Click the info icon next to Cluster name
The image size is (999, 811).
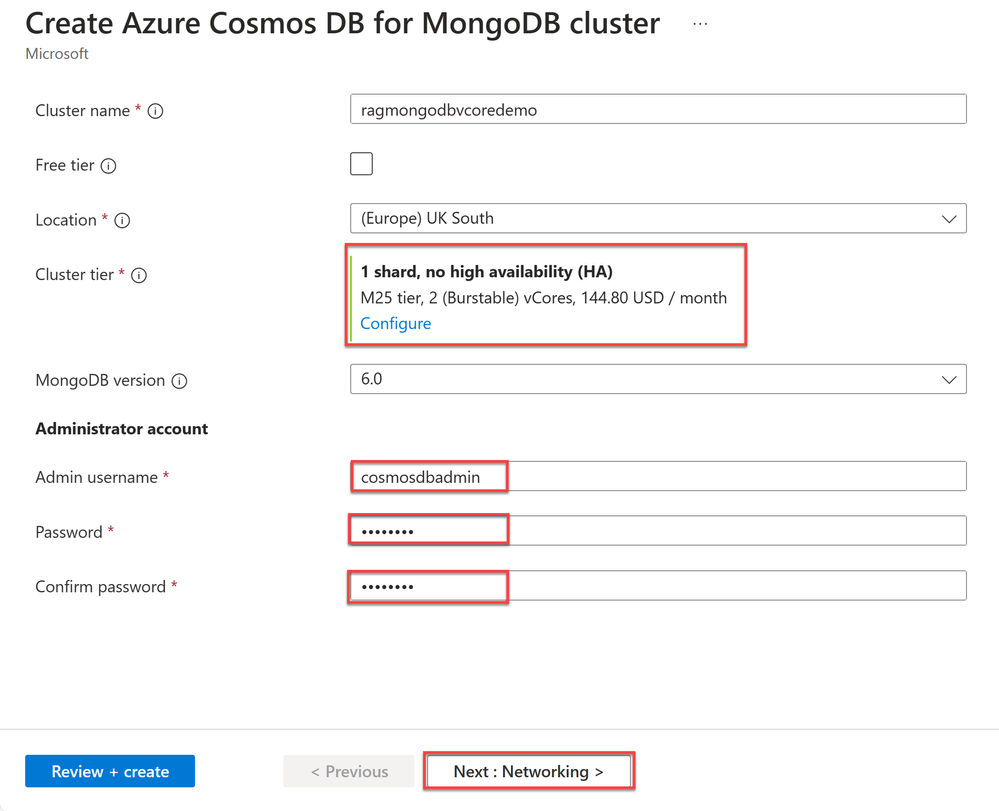point(155,111)
